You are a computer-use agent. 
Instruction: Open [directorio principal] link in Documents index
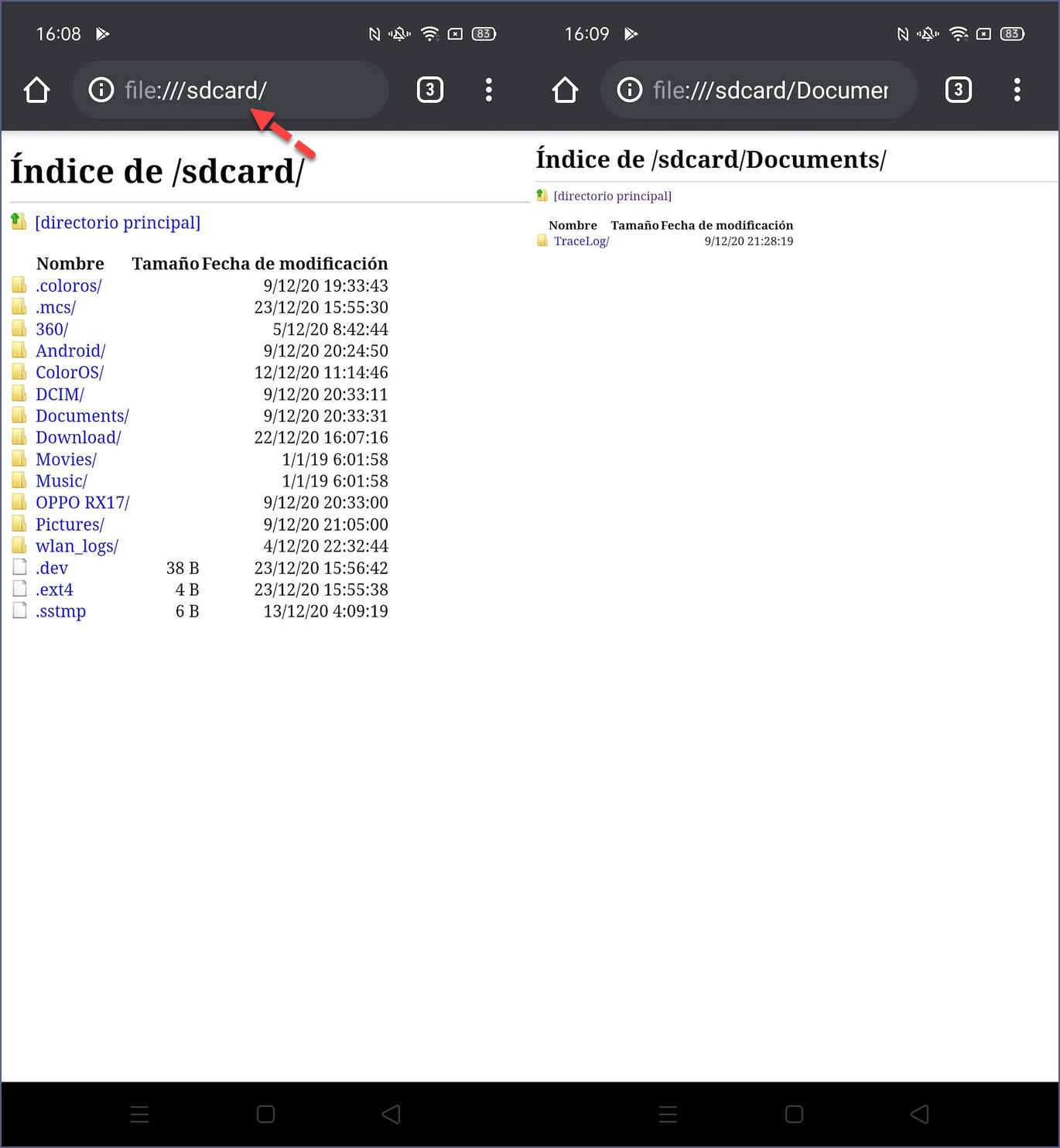[x=612, y=196]
